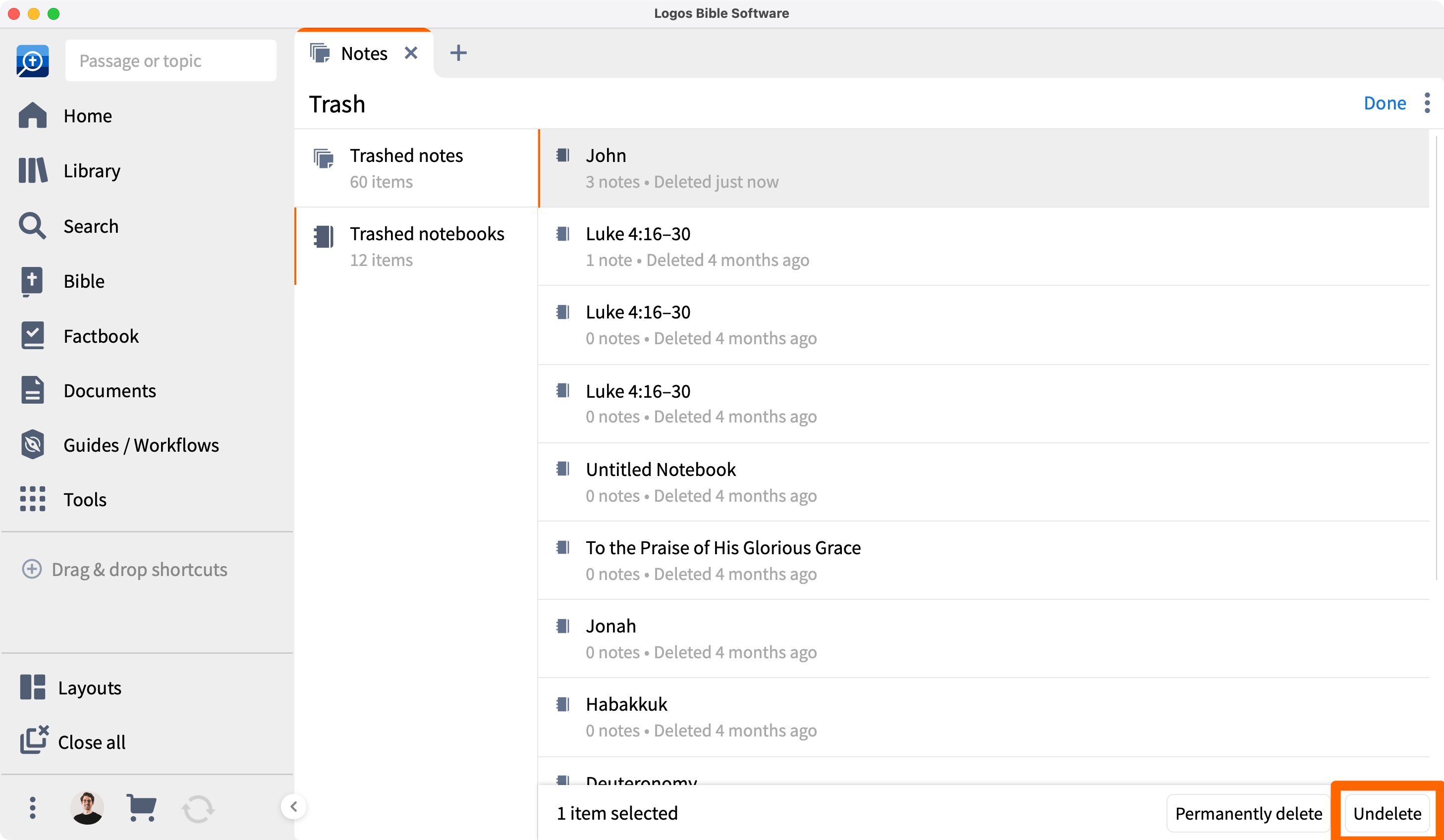This screenshot has width=1444, height=840.
Task: Click the trash list vertical scrollbar
Action: point(1436,358)
